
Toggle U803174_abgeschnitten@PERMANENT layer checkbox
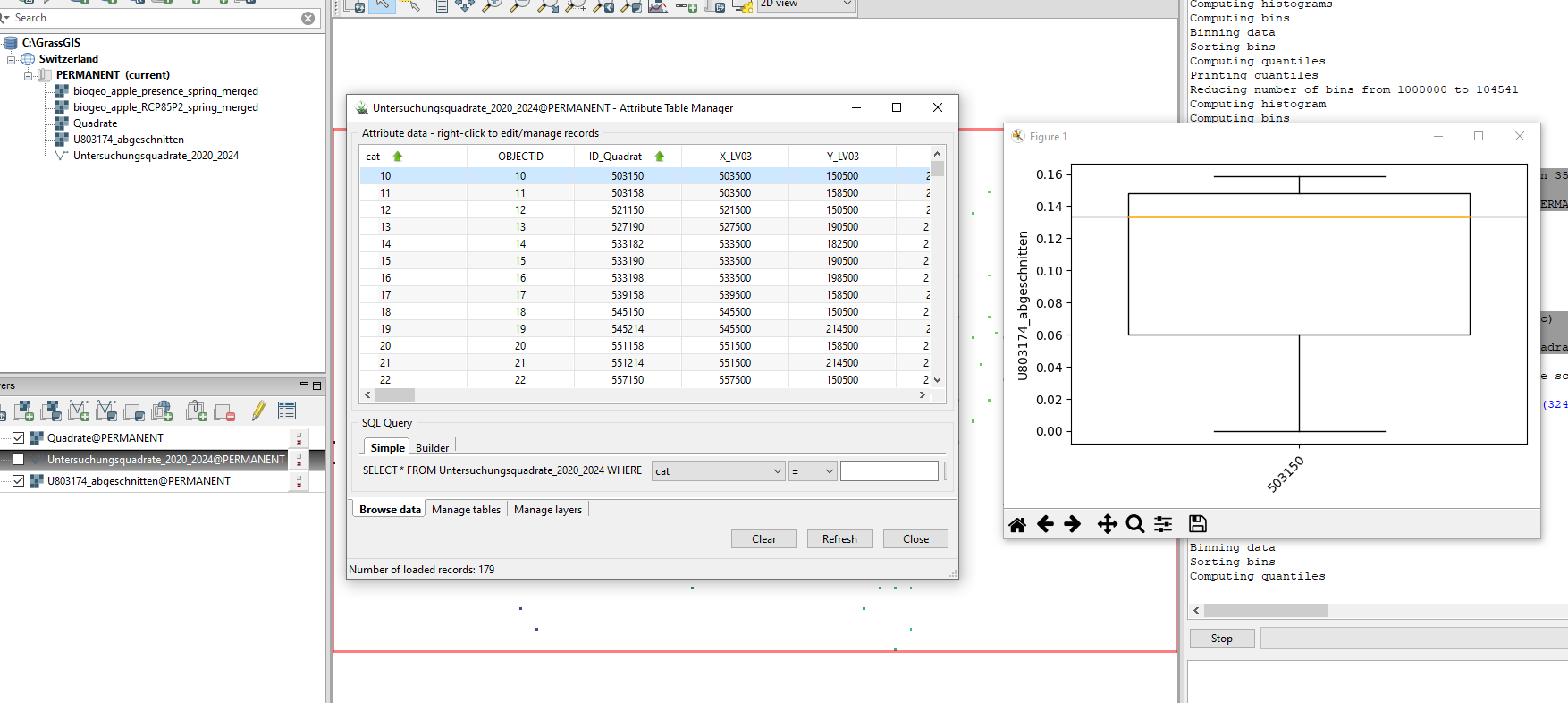point(18,481)
